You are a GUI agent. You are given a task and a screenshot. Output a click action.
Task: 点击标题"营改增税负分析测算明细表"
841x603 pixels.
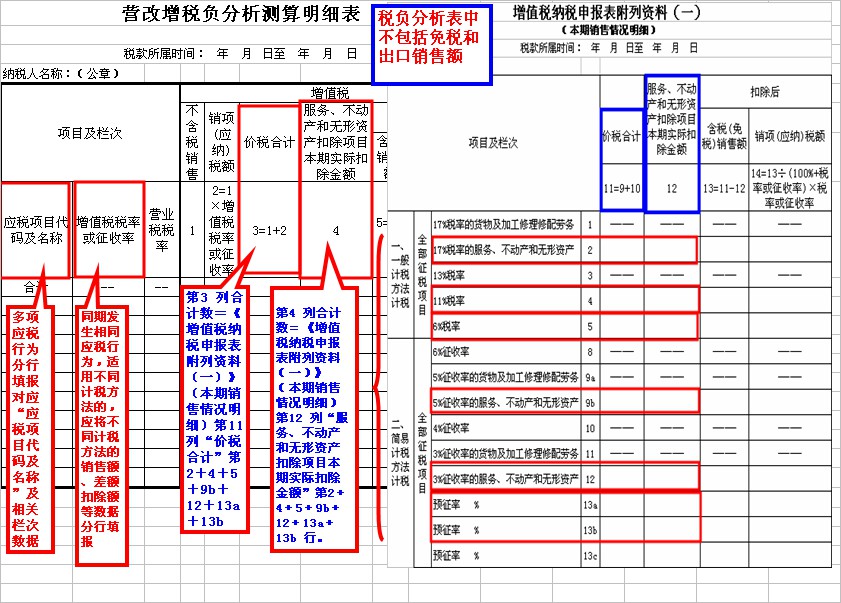click(242, 13)
